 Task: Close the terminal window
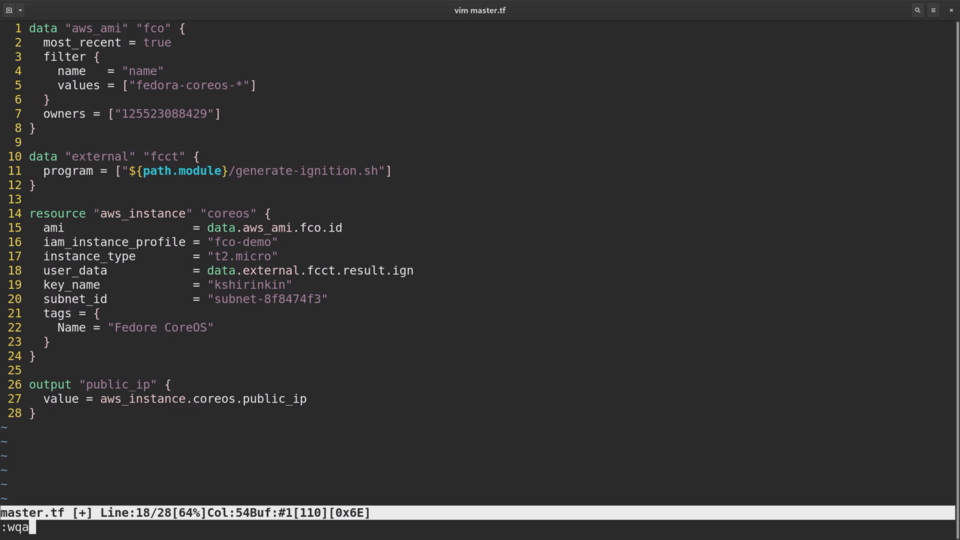[x=951, y=10]
